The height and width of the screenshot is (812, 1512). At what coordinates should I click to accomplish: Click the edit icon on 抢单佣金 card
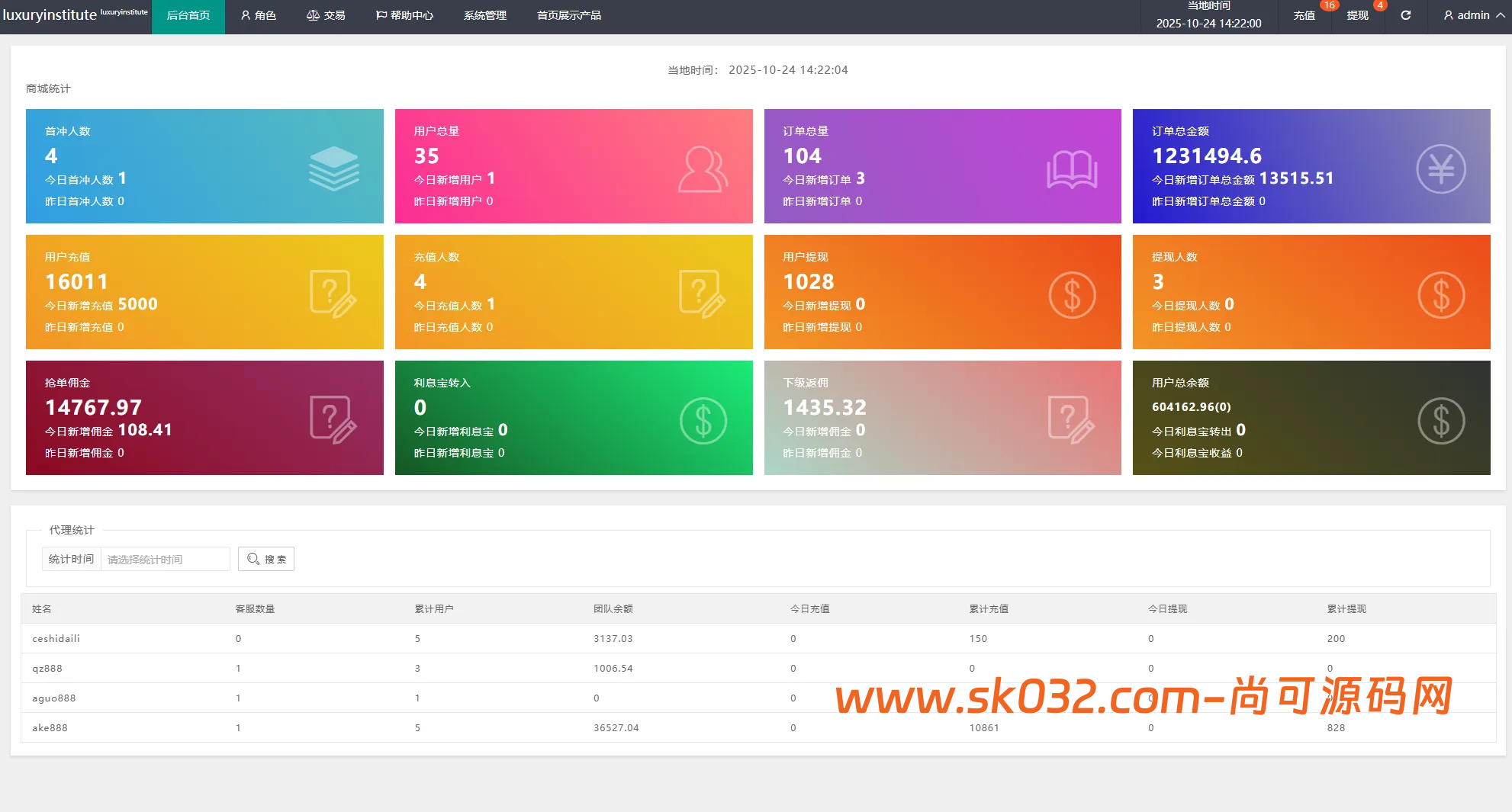tap(333, 419)
